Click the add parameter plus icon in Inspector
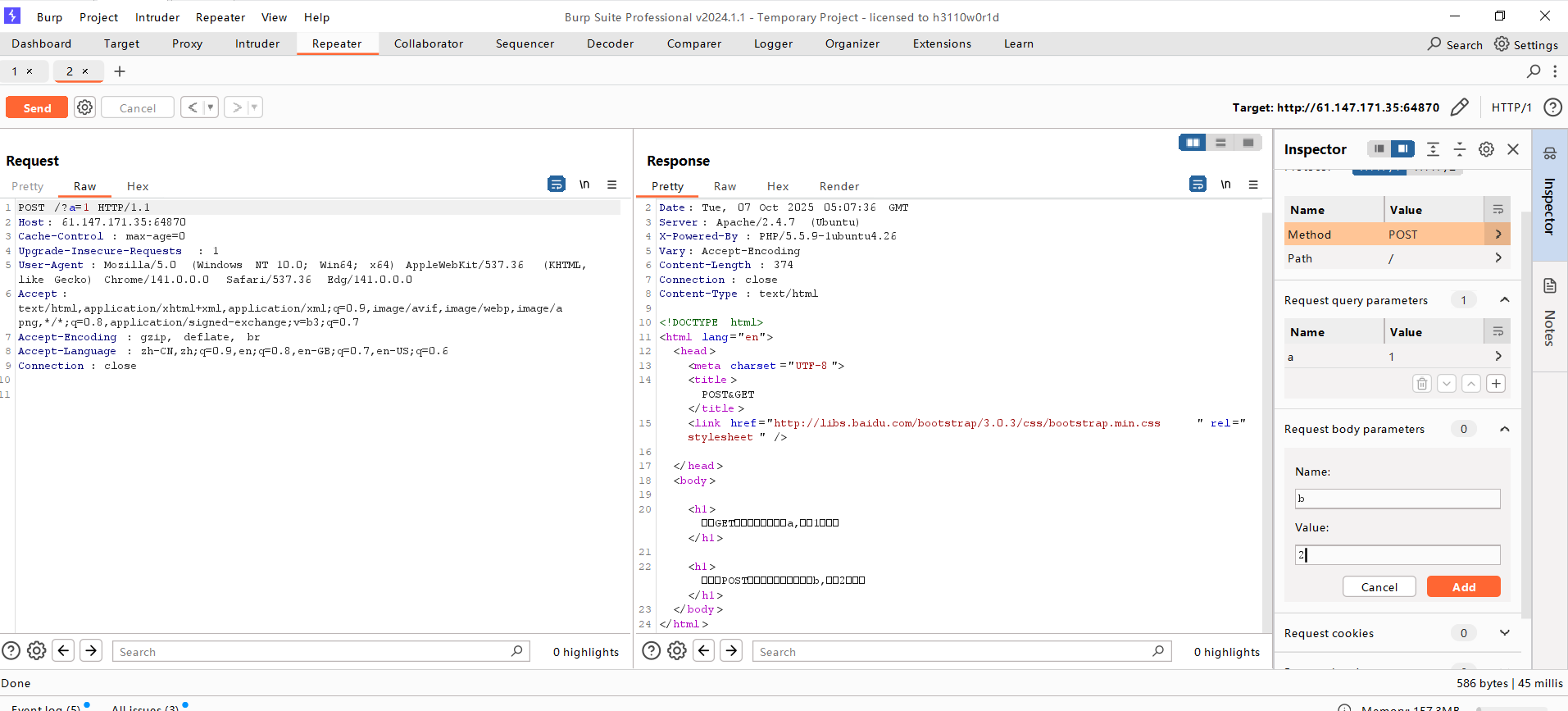 (1496, 384)
